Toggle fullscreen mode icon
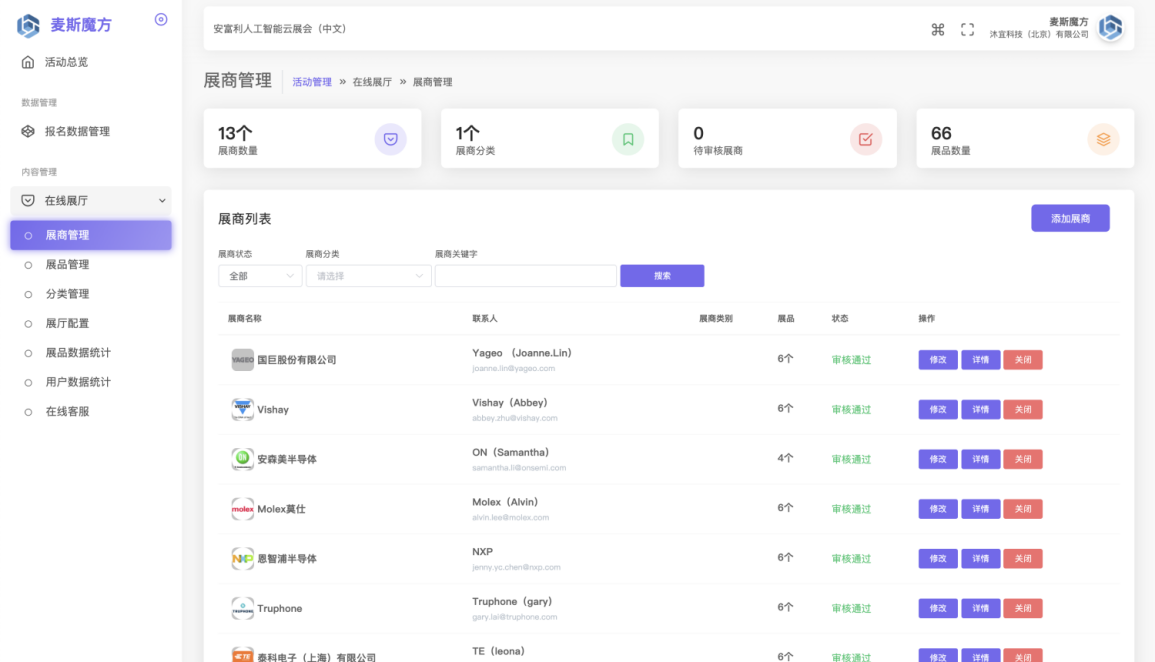 pos(967,29)
